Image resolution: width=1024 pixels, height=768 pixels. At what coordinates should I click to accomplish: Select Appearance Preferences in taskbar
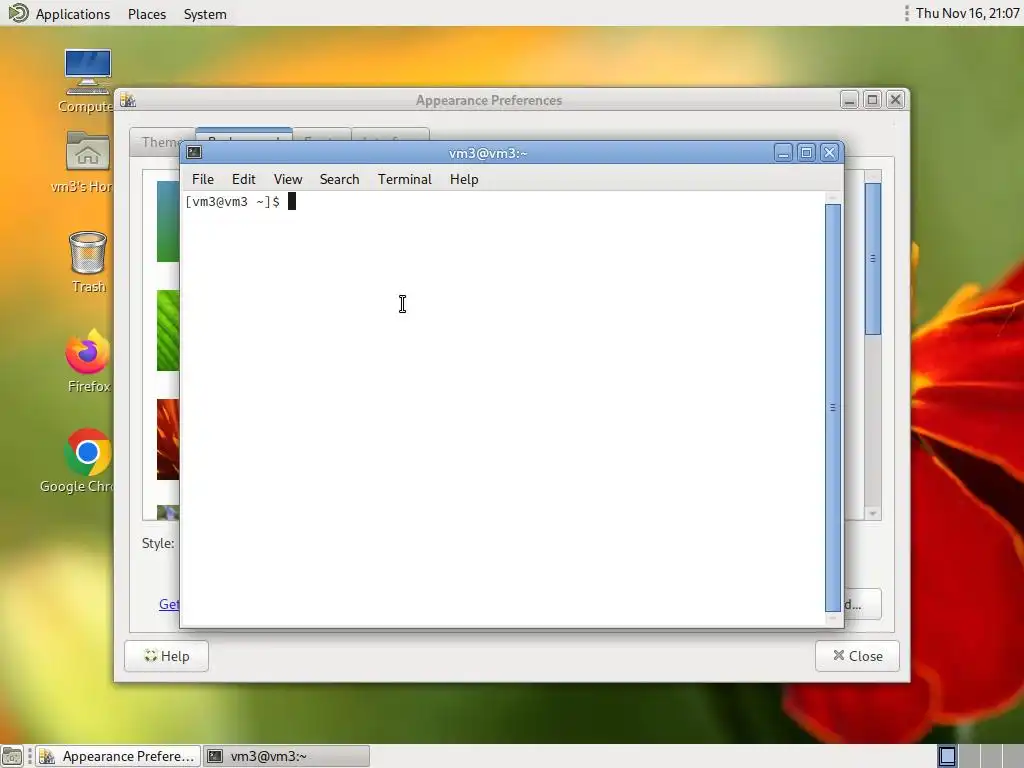[x=118, y=756]
